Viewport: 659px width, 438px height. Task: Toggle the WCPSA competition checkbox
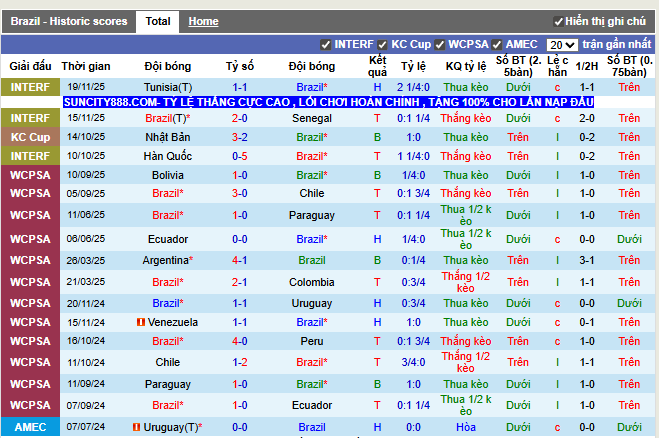click(x=440, y=45)
